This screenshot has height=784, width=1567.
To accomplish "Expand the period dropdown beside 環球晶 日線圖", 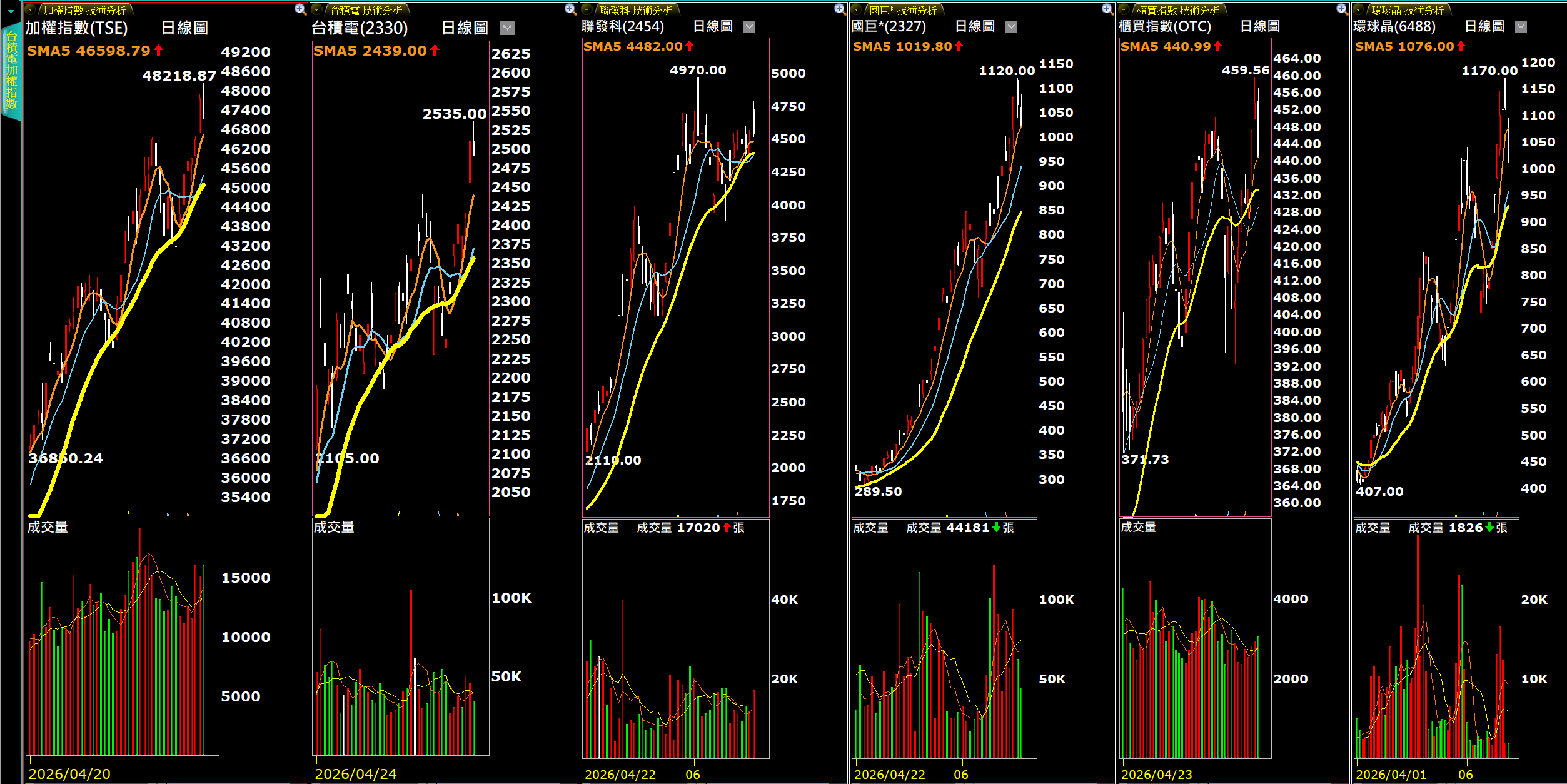I will click(1521, 26).
